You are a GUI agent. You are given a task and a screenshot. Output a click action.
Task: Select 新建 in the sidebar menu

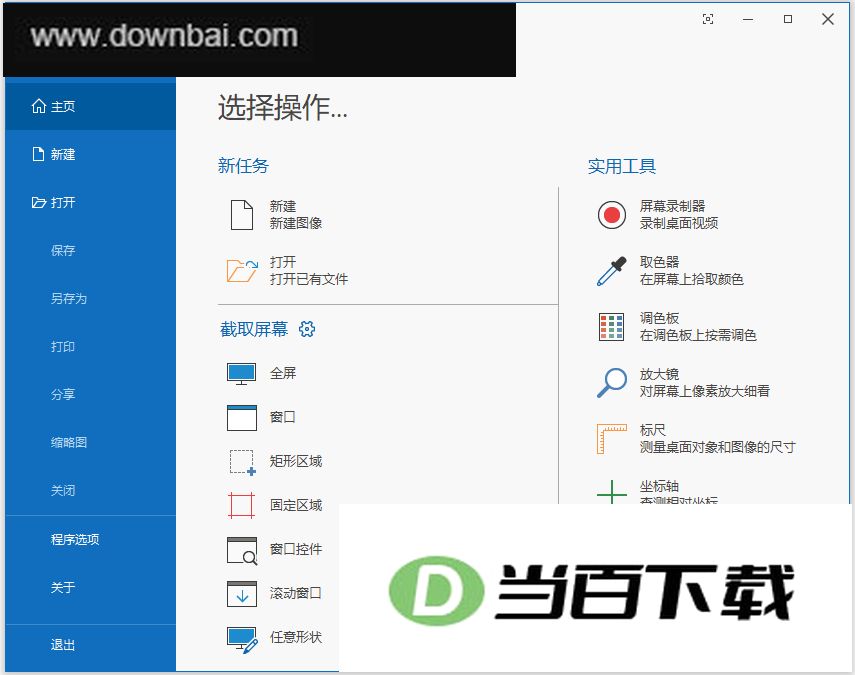tap(91, 154)
